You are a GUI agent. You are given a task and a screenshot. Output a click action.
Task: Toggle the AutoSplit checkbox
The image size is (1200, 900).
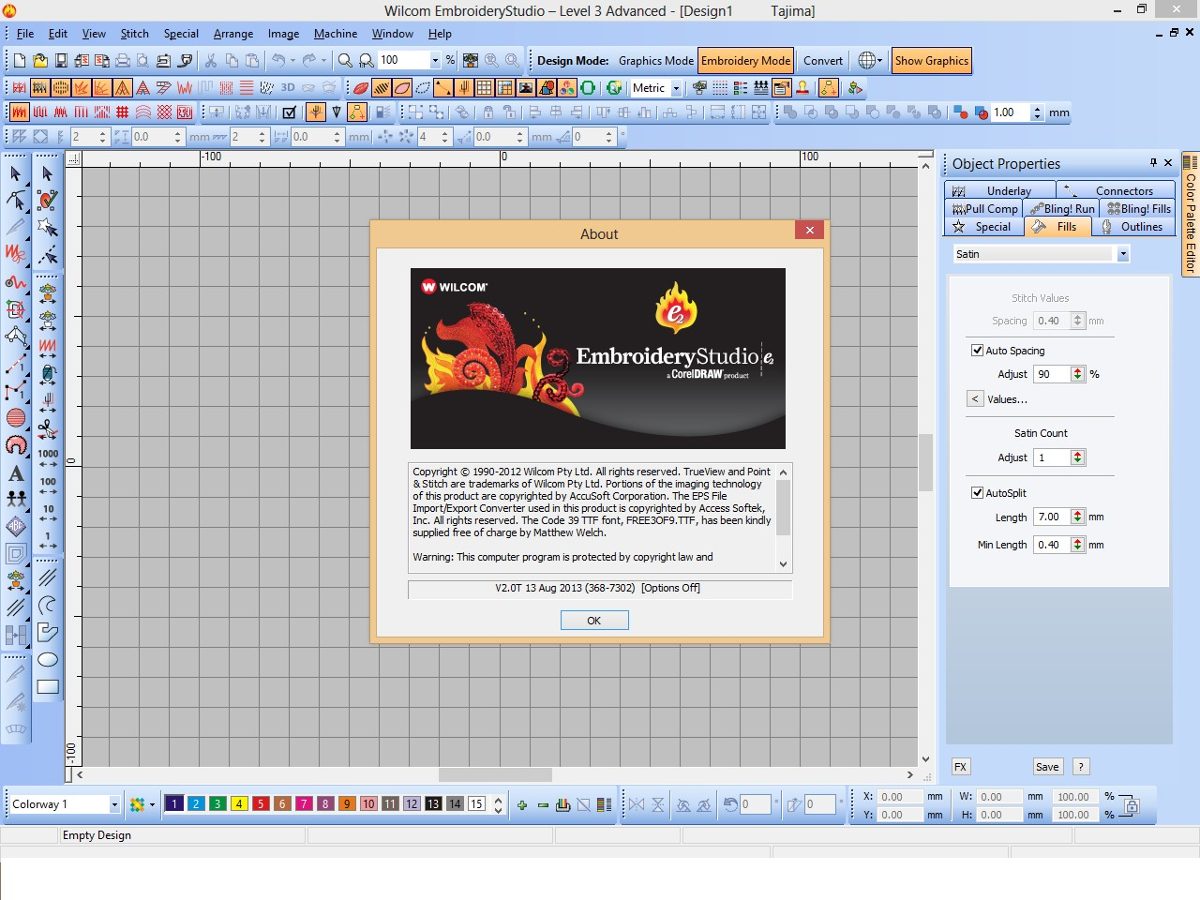(x=977, y=493)
